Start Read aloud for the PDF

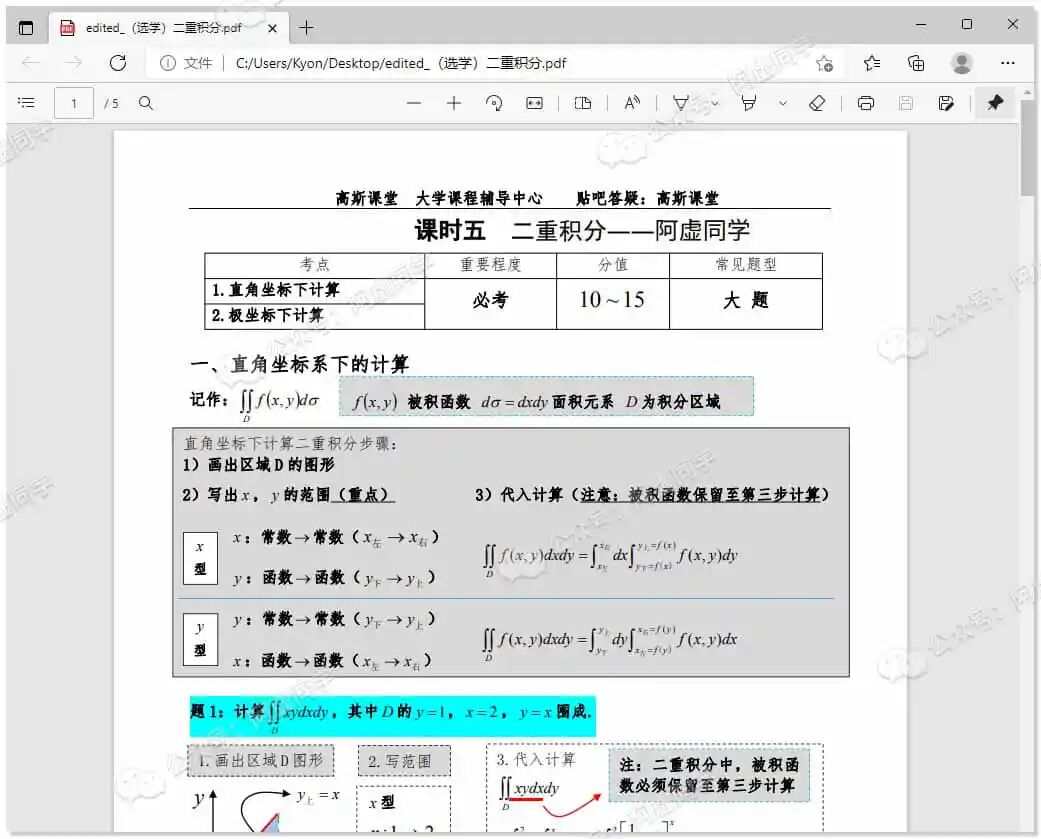pos(632,103)
